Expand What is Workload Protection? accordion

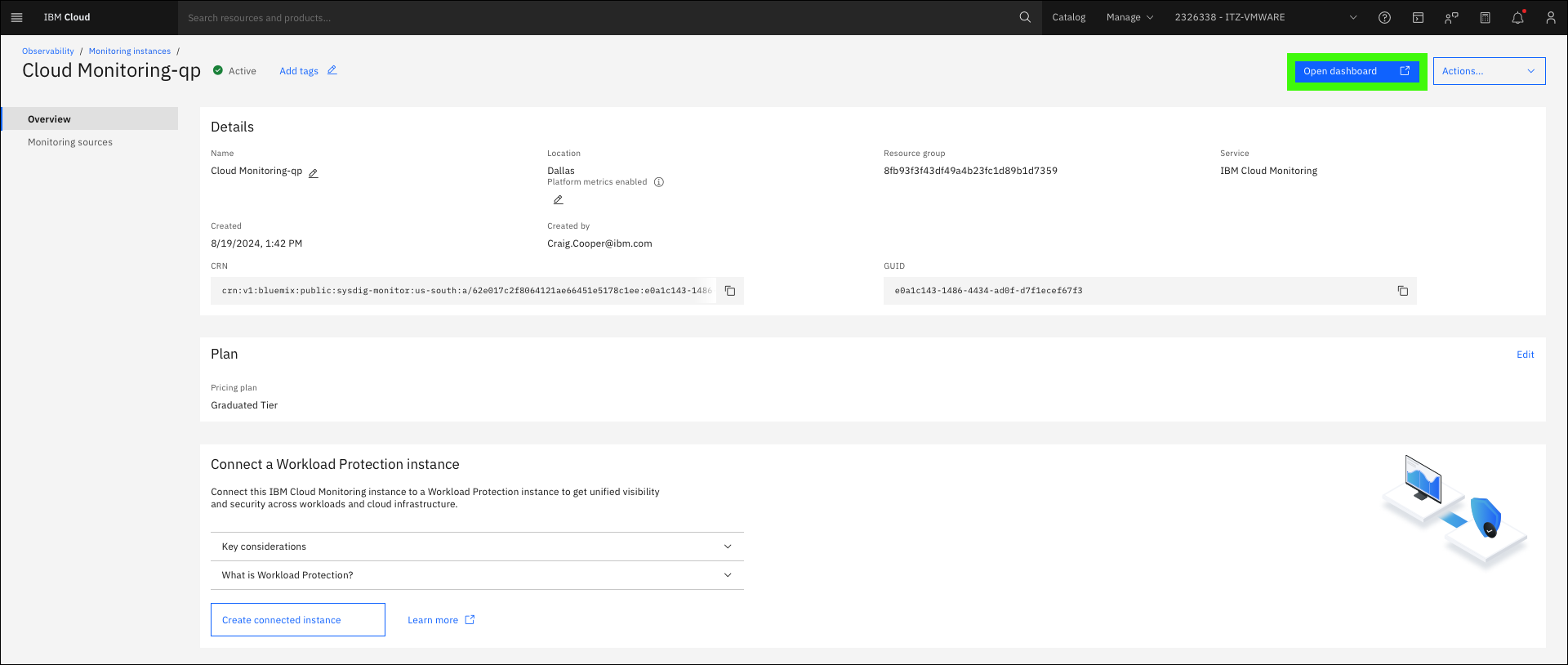[x=477, y=575]
